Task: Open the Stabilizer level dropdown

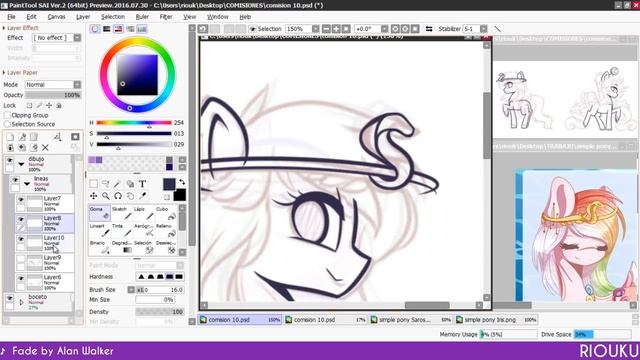Action: click(x=484, y=29)
